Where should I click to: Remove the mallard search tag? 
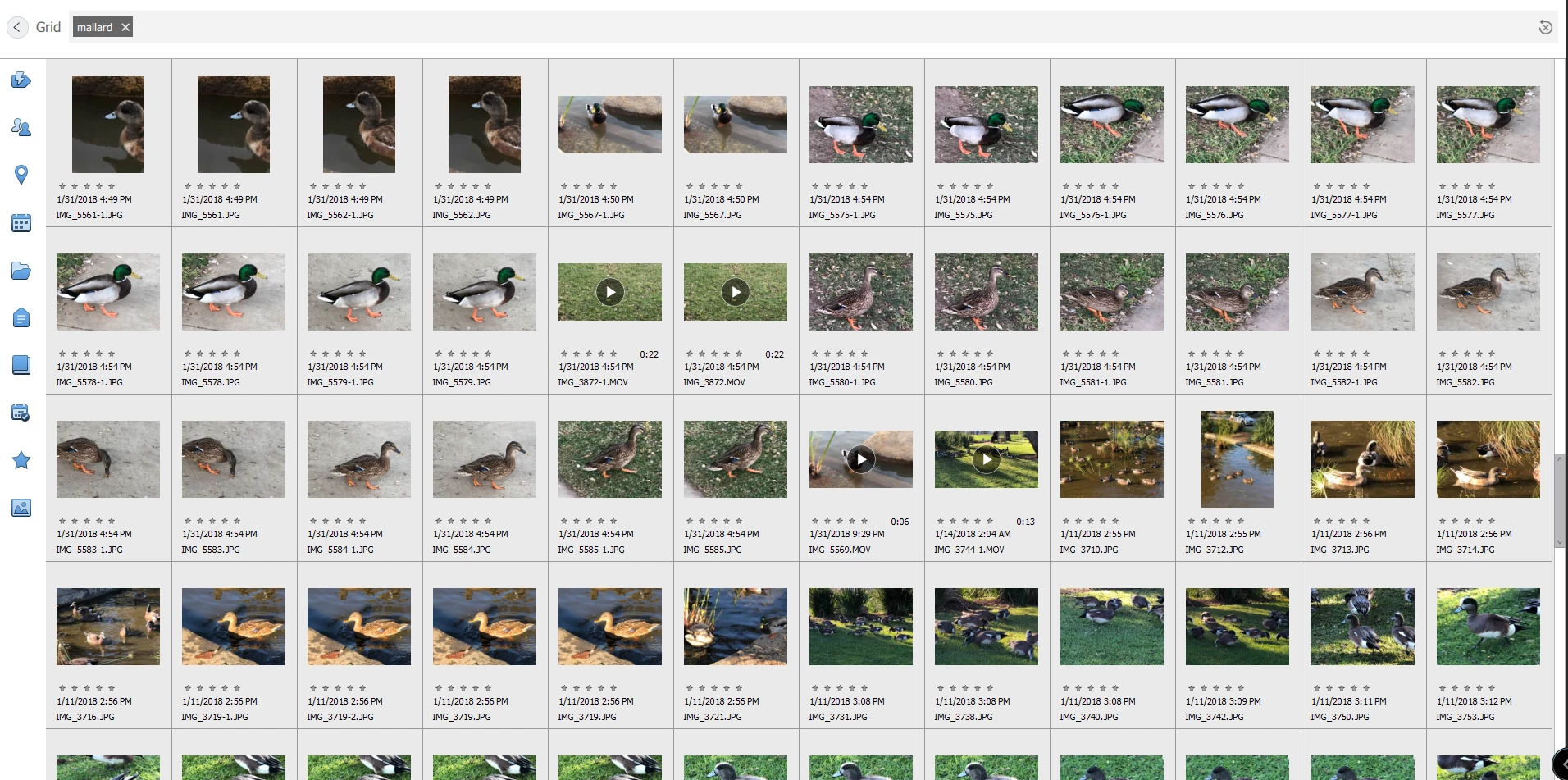pyautogui.click(x=125, y=27)
